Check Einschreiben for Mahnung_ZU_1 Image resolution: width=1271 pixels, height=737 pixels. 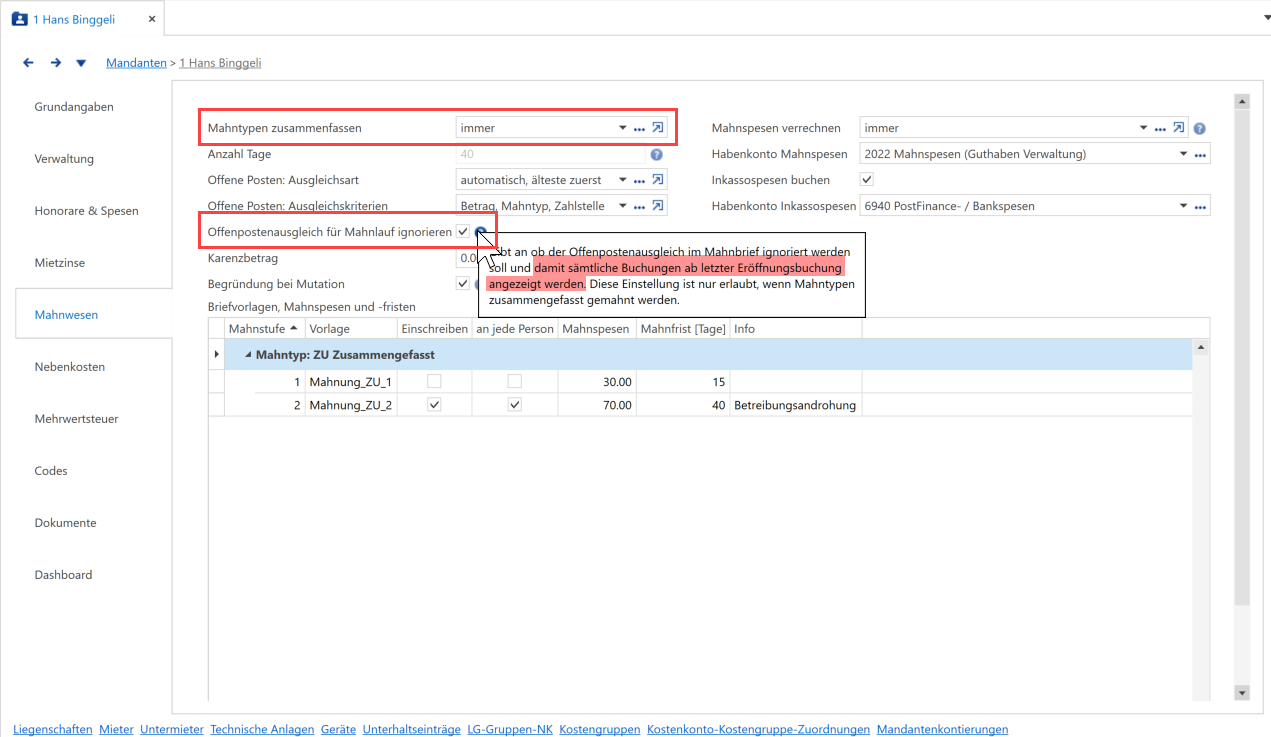[x=434, y=381]
